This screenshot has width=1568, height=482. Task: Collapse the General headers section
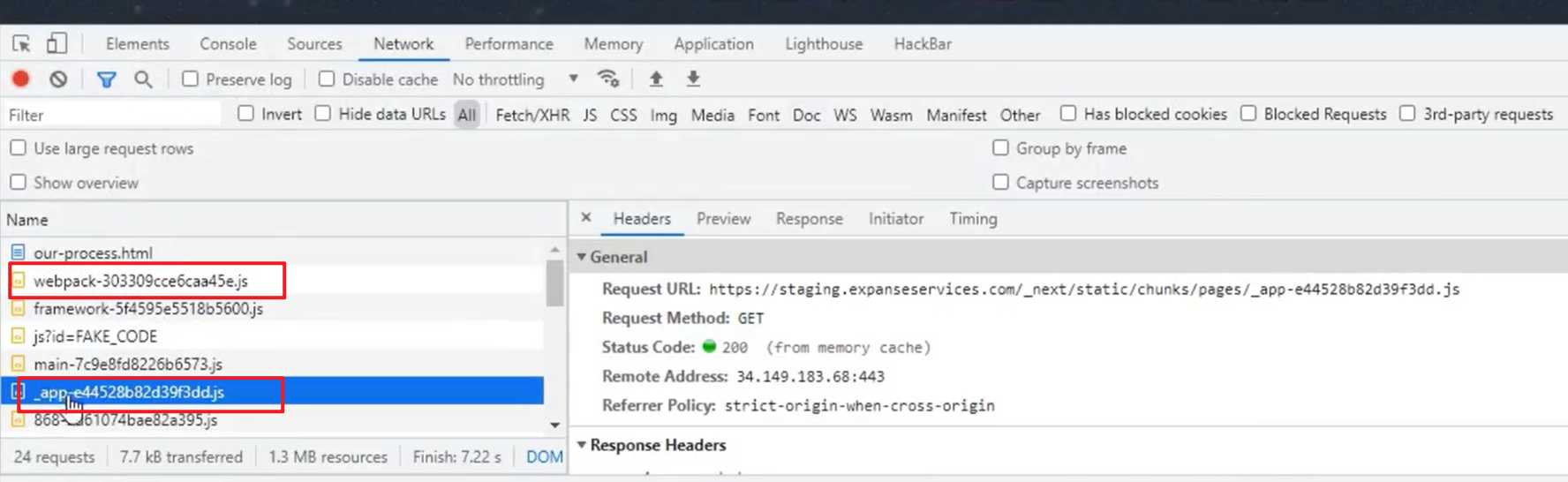point(582,257)
